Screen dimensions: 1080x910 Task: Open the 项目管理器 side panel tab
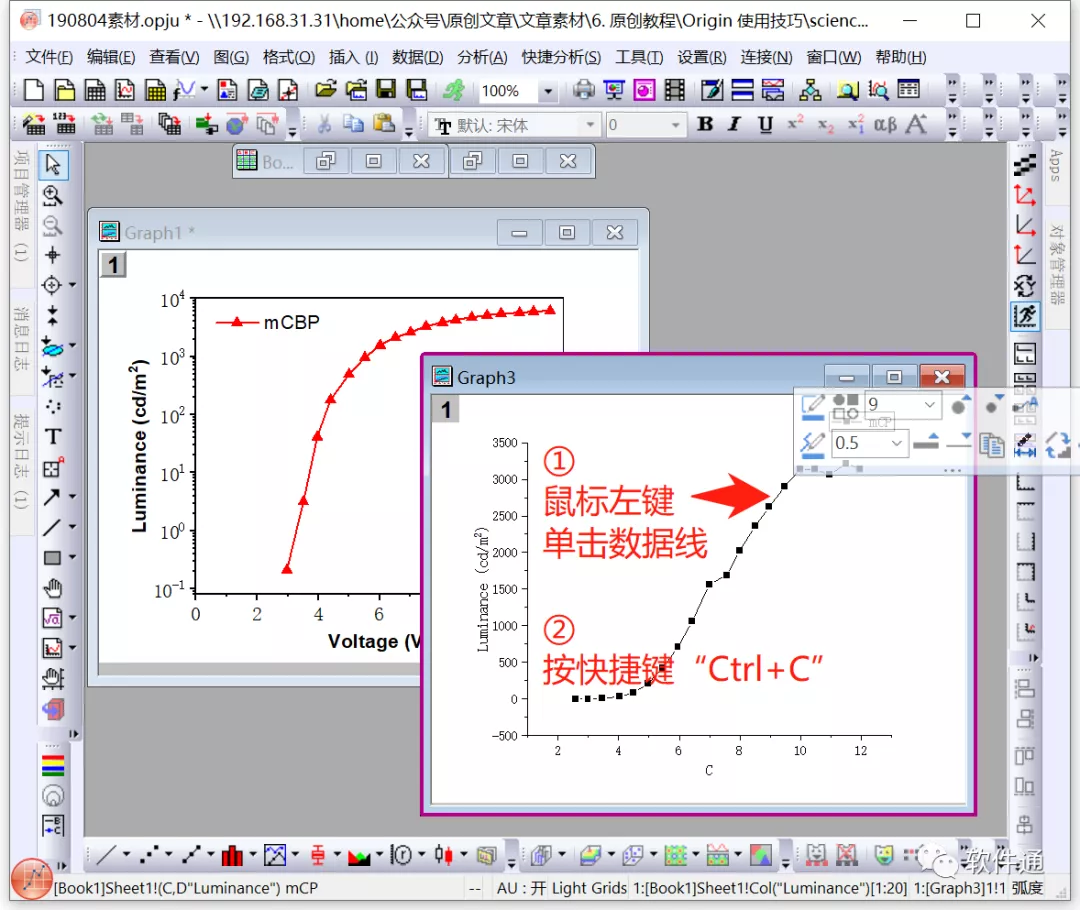21,205
